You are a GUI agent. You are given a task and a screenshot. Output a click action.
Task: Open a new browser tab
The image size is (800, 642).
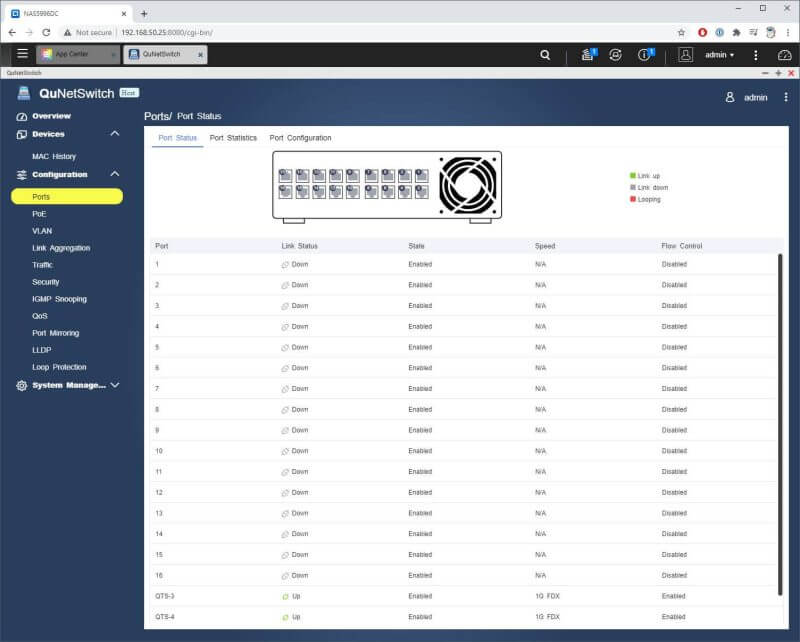144,14
